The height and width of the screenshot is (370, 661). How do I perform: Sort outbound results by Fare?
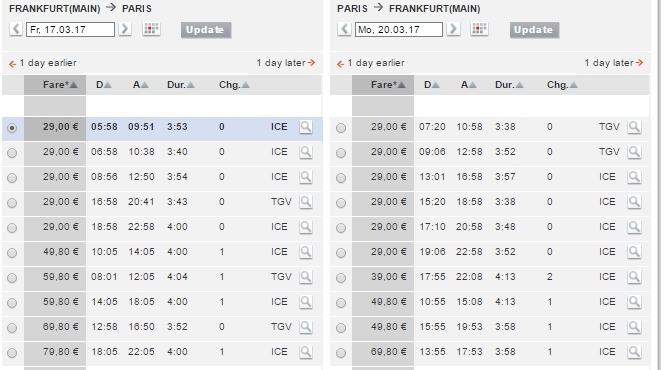tap(60, 85)
